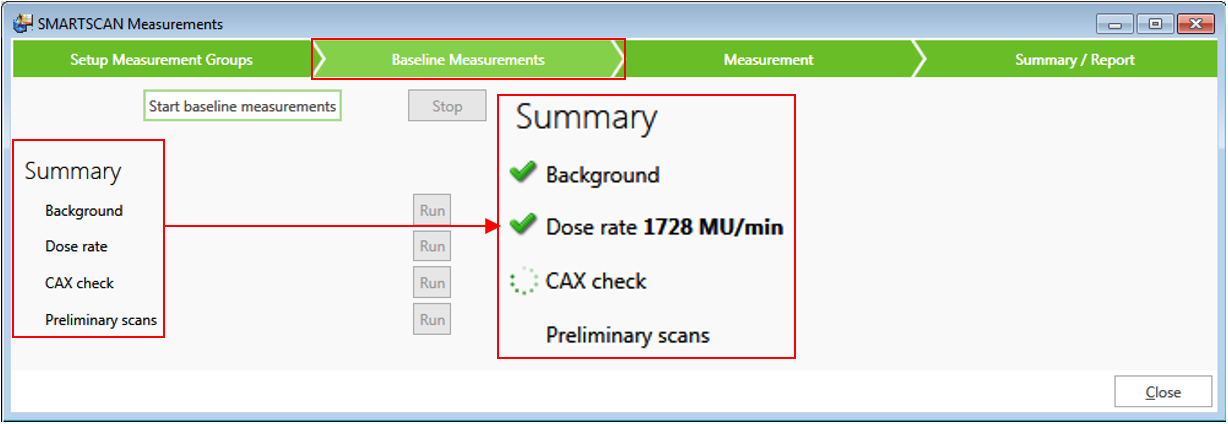Minimize the SMARTSCAN Measurements window

[1113, 23]
